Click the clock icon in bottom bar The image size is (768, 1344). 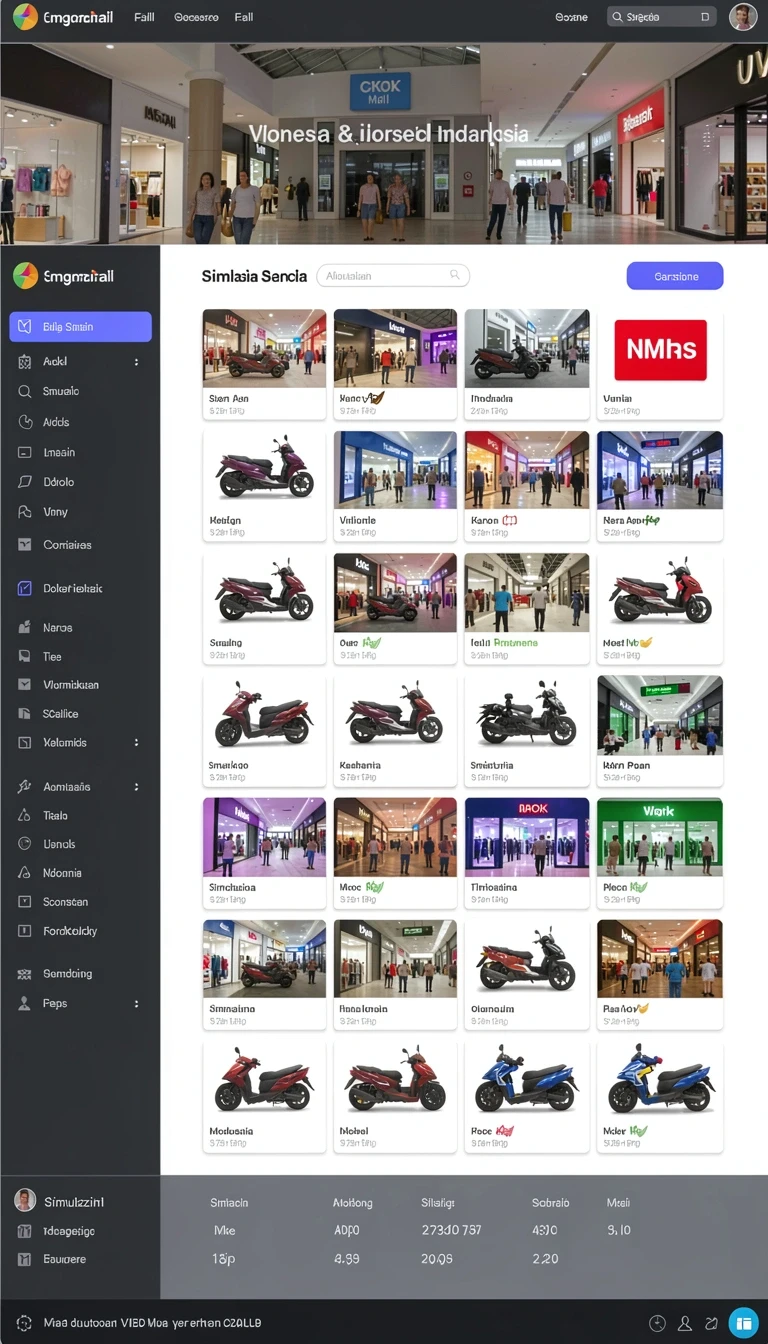(657, 1323)
